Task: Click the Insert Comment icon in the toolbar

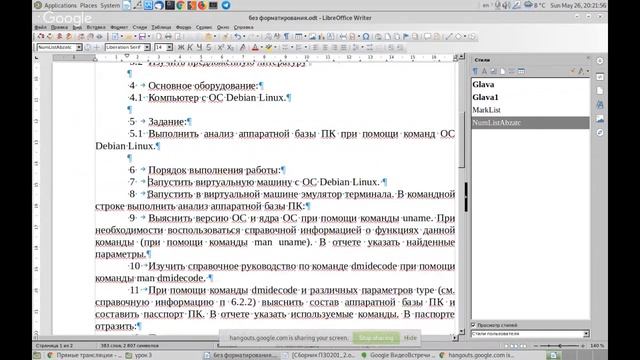Action: [x=428, y=36]
